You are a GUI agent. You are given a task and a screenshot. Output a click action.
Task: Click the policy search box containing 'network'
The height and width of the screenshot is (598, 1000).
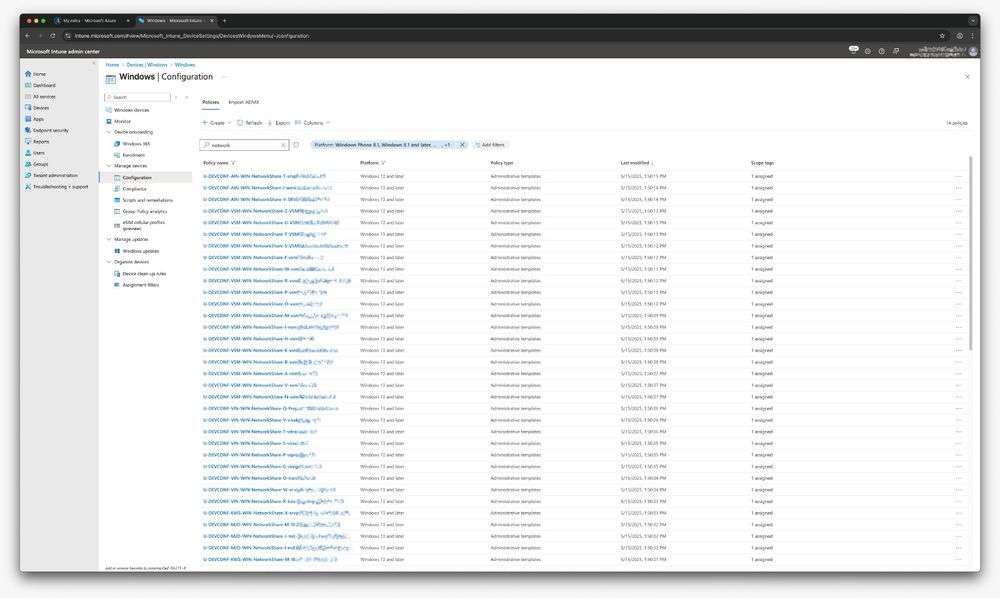[244, 145]
